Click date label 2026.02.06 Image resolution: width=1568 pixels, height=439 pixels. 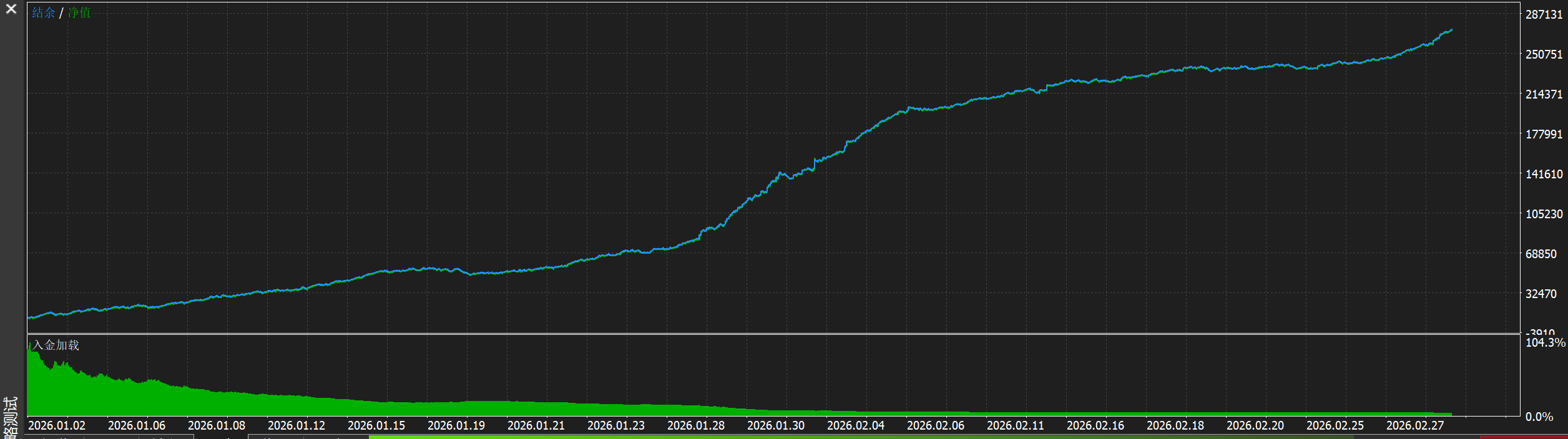pyautogui.click(x=936, y=425)
